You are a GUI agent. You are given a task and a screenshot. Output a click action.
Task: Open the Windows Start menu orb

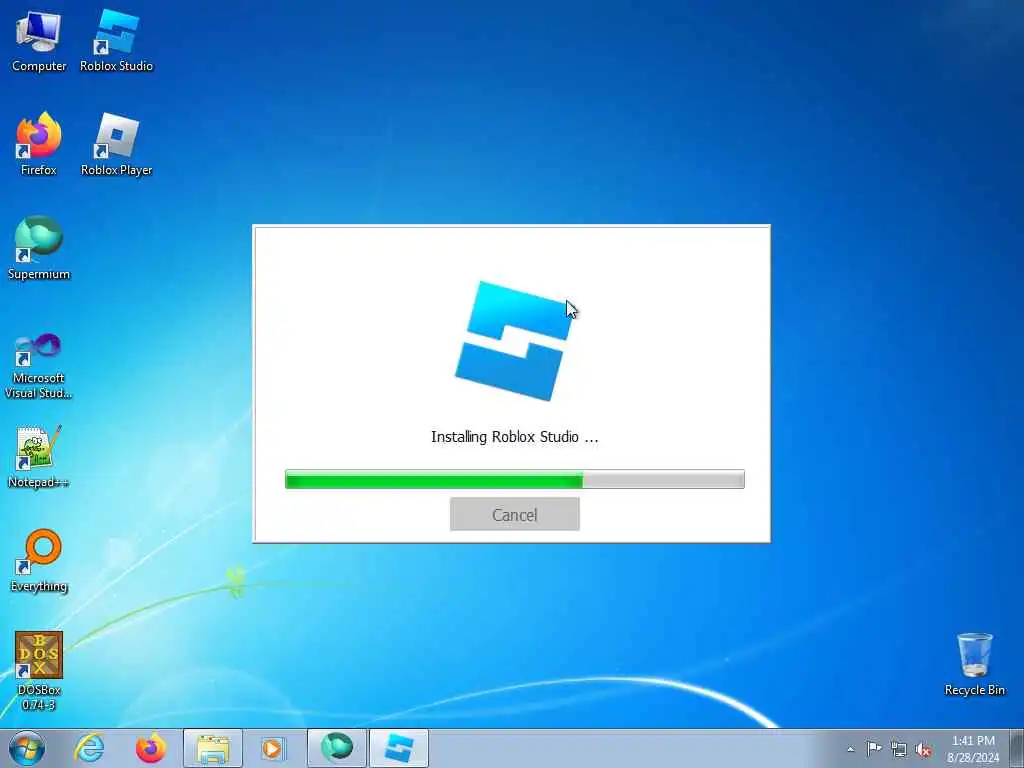click(x=27, y=748)
